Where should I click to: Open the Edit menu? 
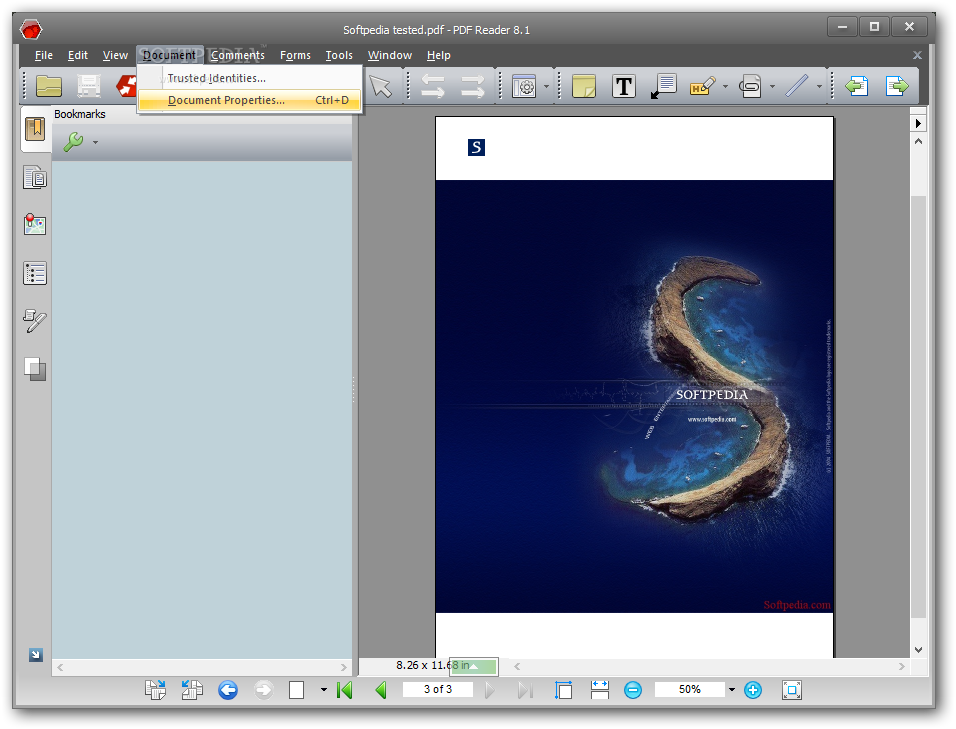click(x=77, y=55)
